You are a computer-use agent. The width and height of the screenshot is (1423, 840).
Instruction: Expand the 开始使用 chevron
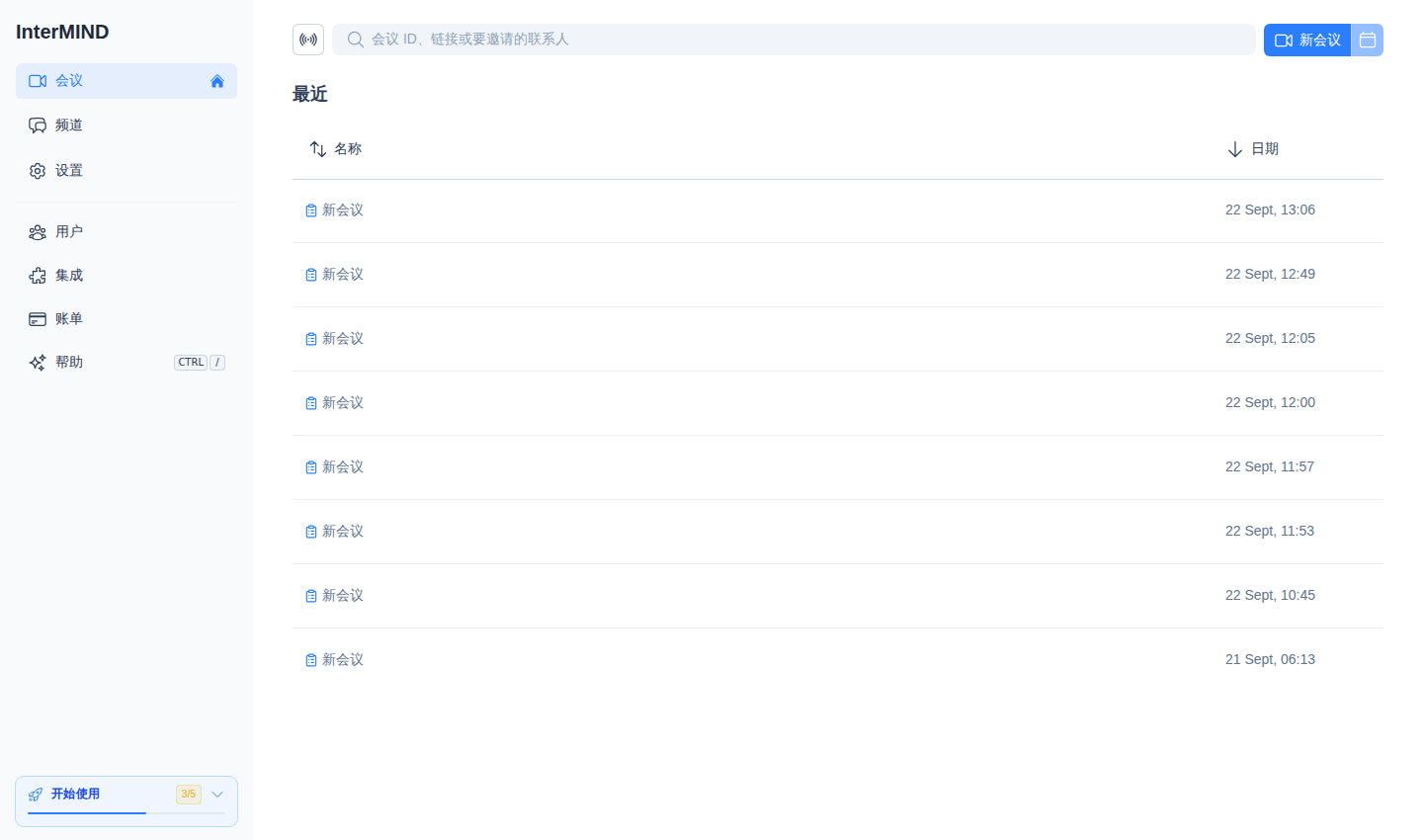coord(217,795)
